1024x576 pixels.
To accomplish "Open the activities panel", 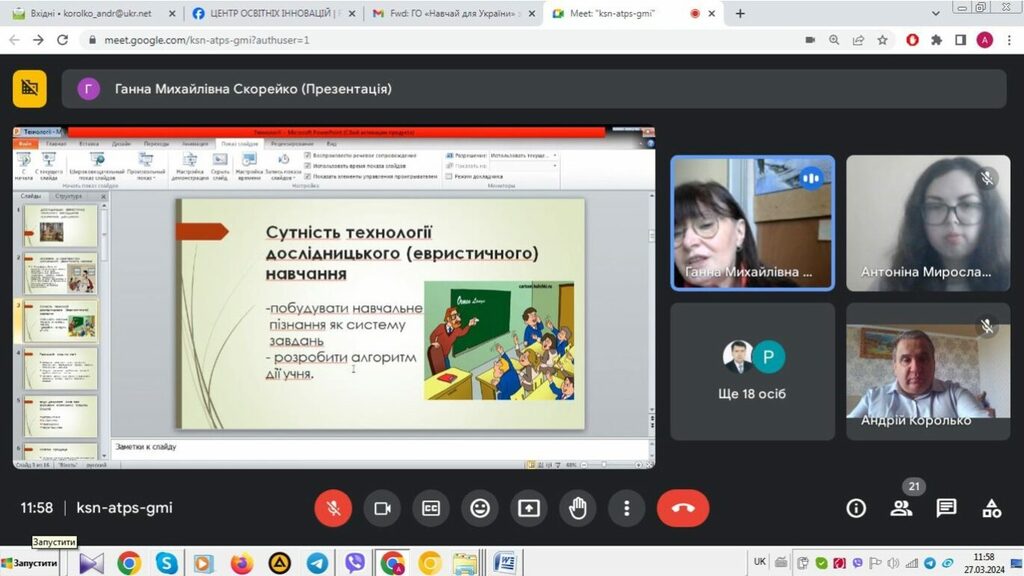I will click(991, 508).
